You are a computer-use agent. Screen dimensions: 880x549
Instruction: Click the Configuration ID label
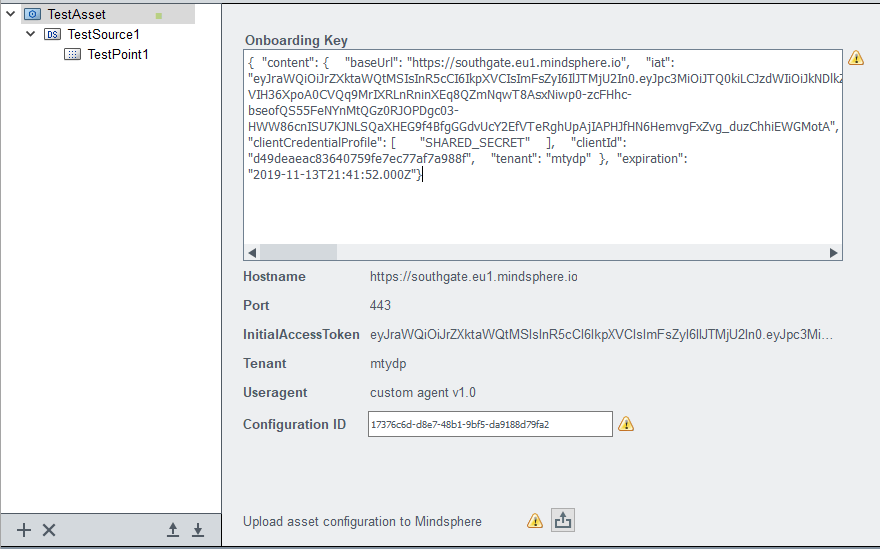click(295, 424)
